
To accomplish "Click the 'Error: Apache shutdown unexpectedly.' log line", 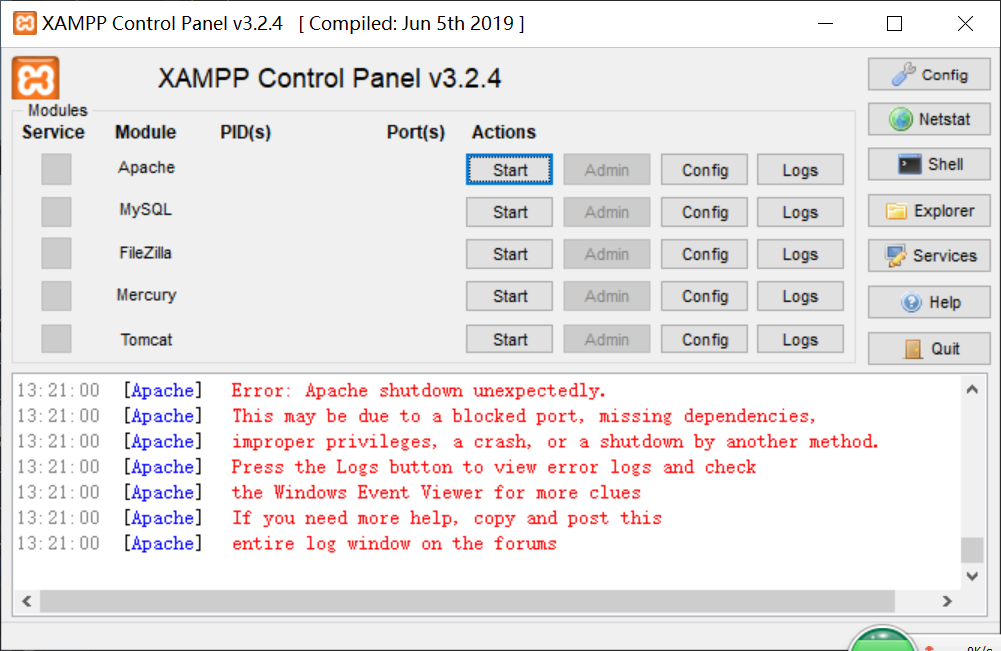I will tap(418, 391).
